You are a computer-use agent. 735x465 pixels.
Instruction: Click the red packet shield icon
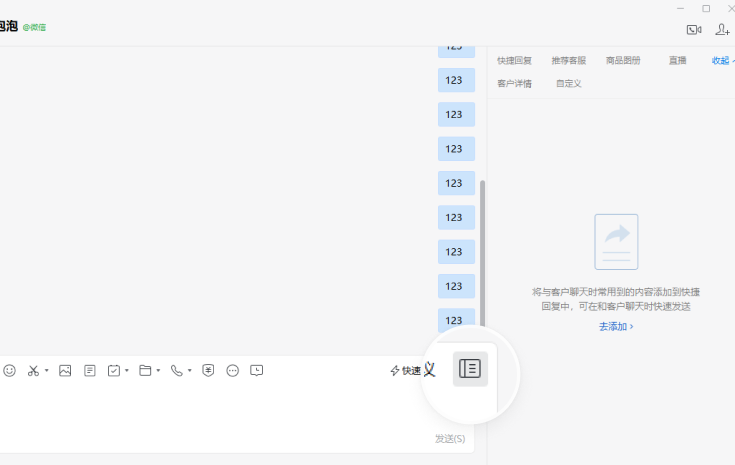point(208,371)
